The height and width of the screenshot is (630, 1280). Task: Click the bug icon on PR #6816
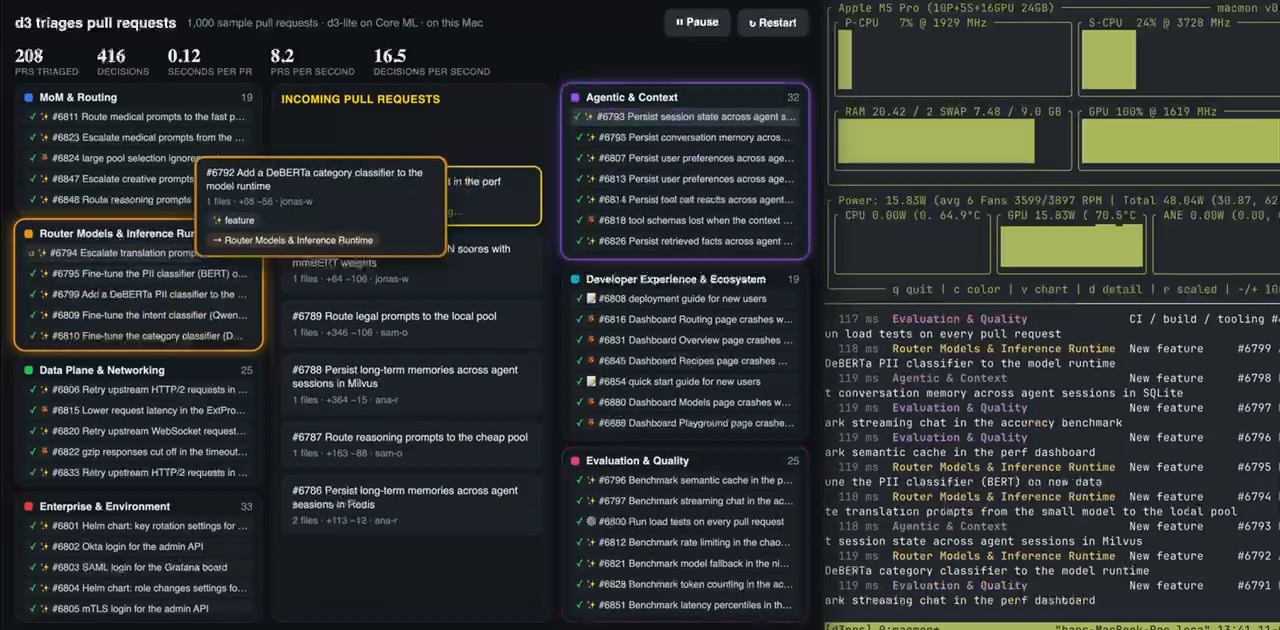coord(591,320)
